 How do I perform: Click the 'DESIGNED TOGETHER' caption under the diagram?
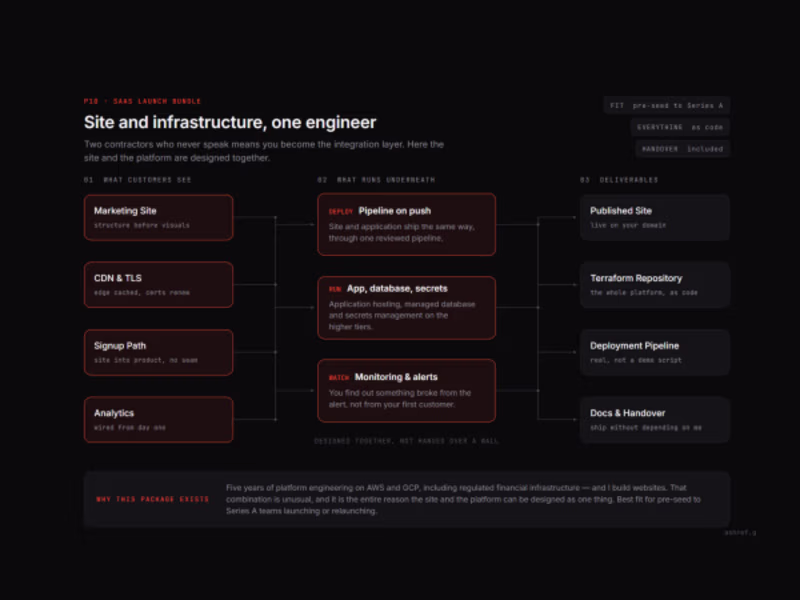(x=406, y=441)
